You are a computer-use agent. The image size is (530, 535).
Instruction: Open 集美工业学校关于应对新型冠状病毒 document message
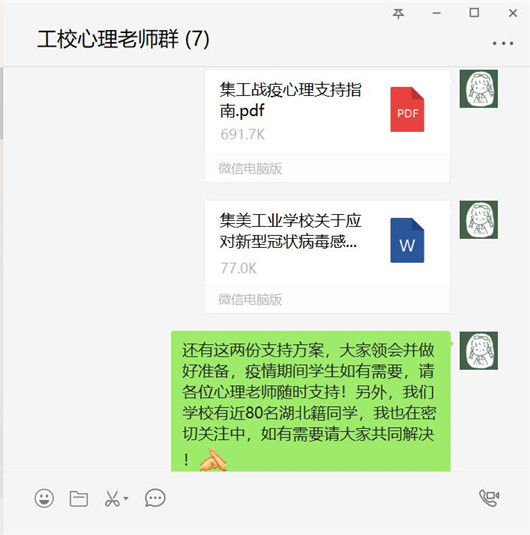(327, 257)
